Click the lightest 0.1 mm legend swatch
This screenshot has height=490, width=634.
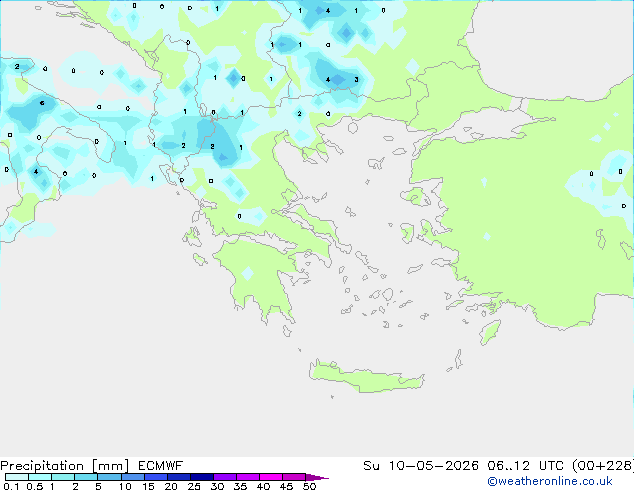click(x=17, y=477)
